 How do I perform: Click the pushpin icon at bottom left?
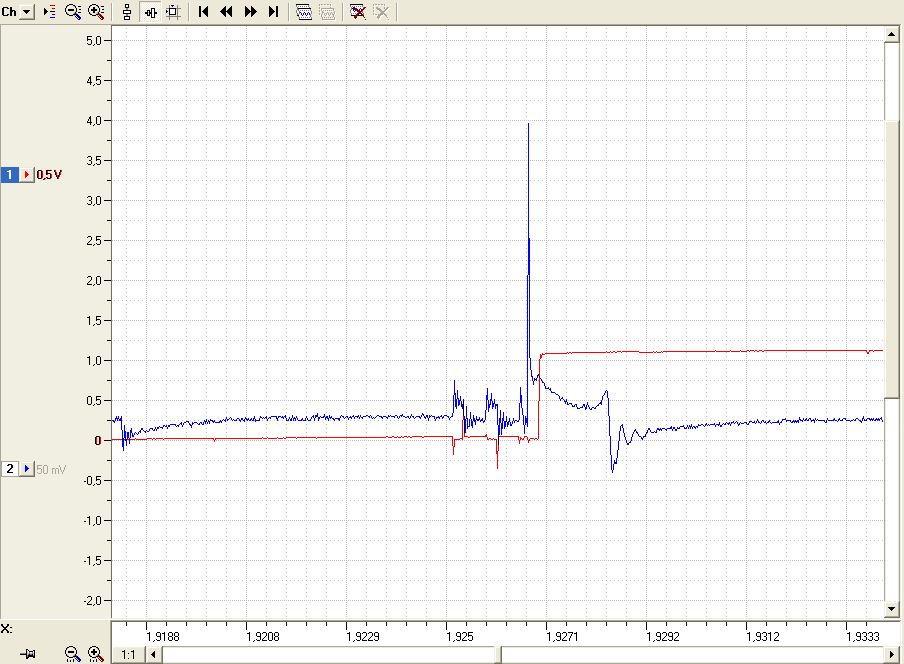(28, 654)
